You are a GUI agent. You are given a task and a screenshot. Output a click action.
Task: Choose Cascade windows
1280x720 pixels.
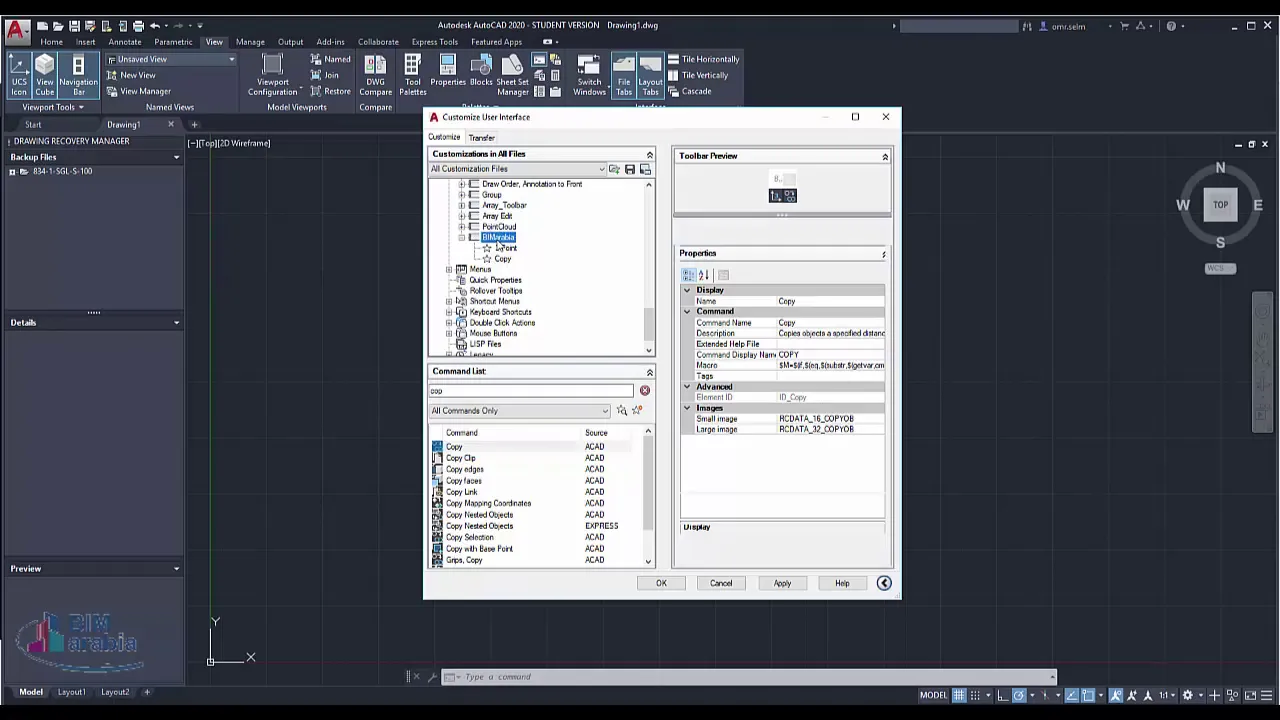[x=690, y=91]
